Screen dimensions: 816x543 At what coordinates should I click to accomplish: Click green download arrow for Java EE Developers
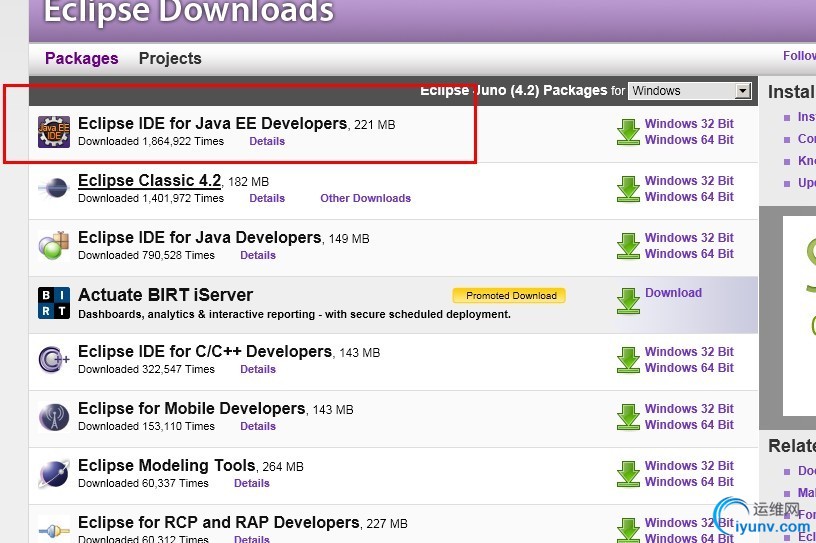(x=628, y=132)
